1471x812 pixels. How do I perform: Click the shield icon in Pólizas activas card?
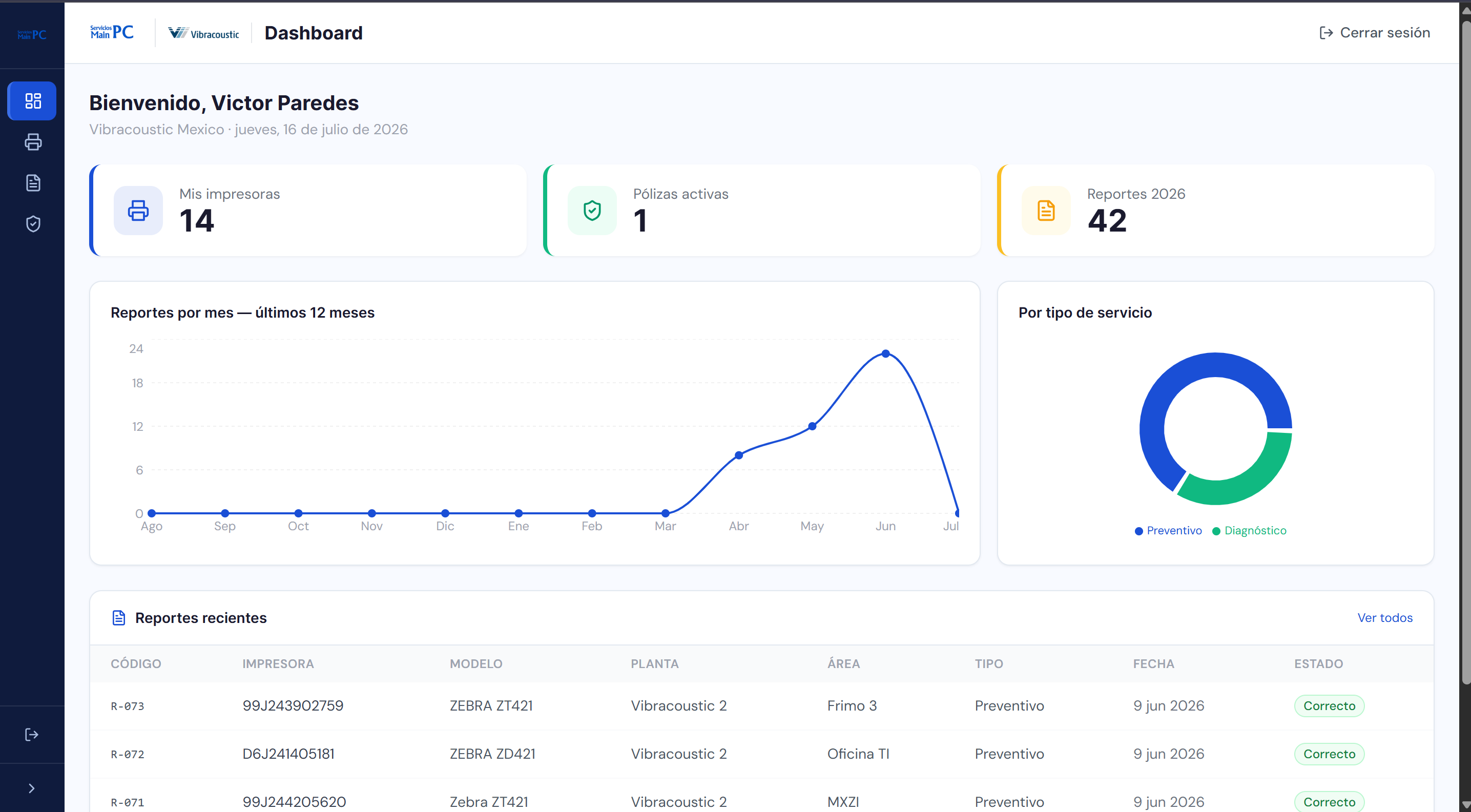tap(592, 211)
